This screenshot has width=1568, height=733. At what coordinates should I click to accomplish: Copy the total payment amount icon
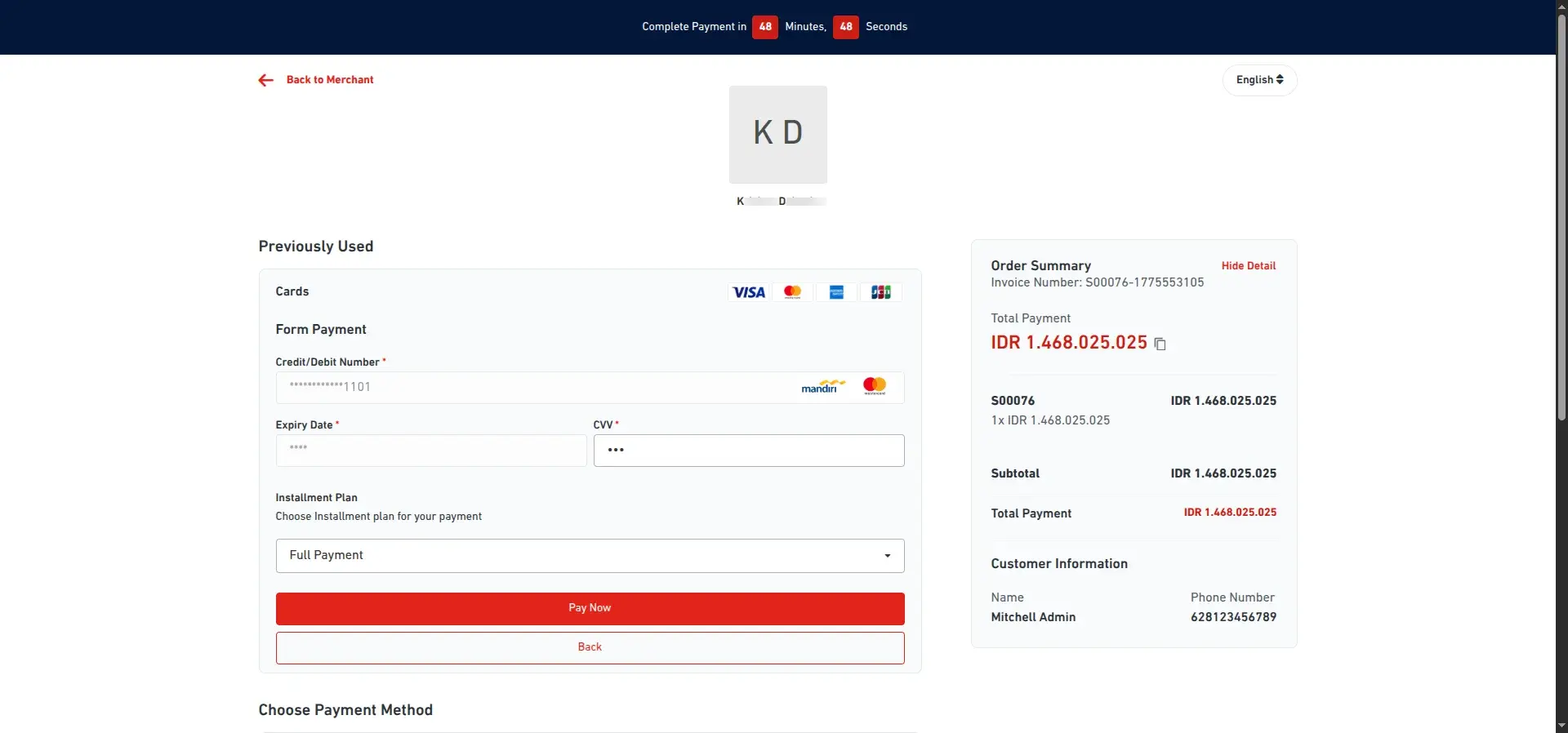coord(1160,344)
